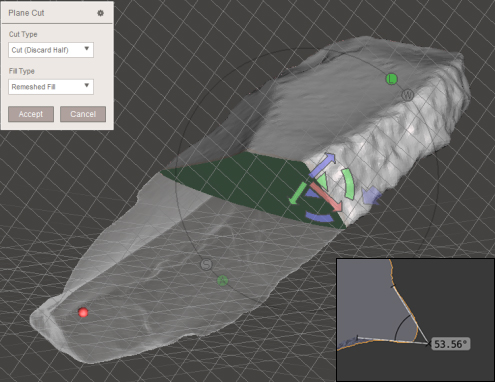
Task: Click the Cancel button
Action: coord(83,114)
